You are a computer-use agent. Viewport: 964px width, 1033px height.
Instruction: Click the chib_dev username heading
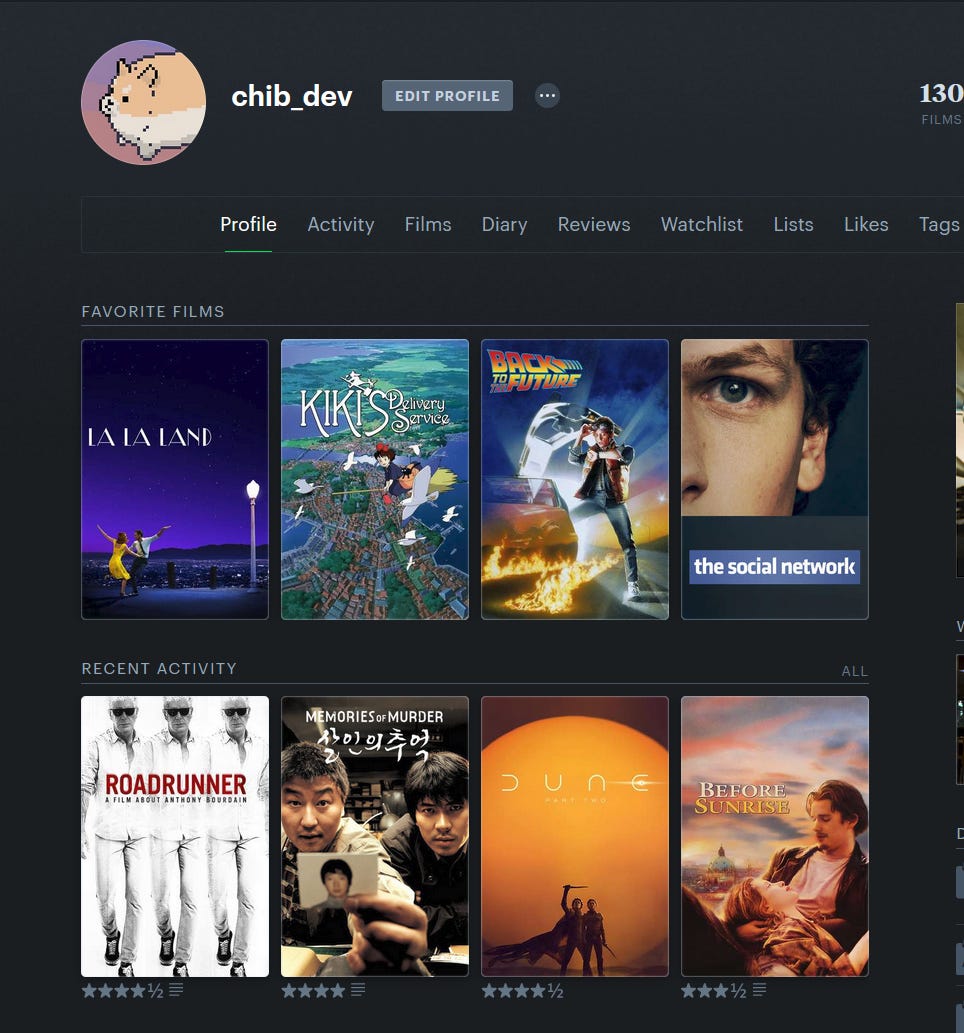tap(292, 96)
